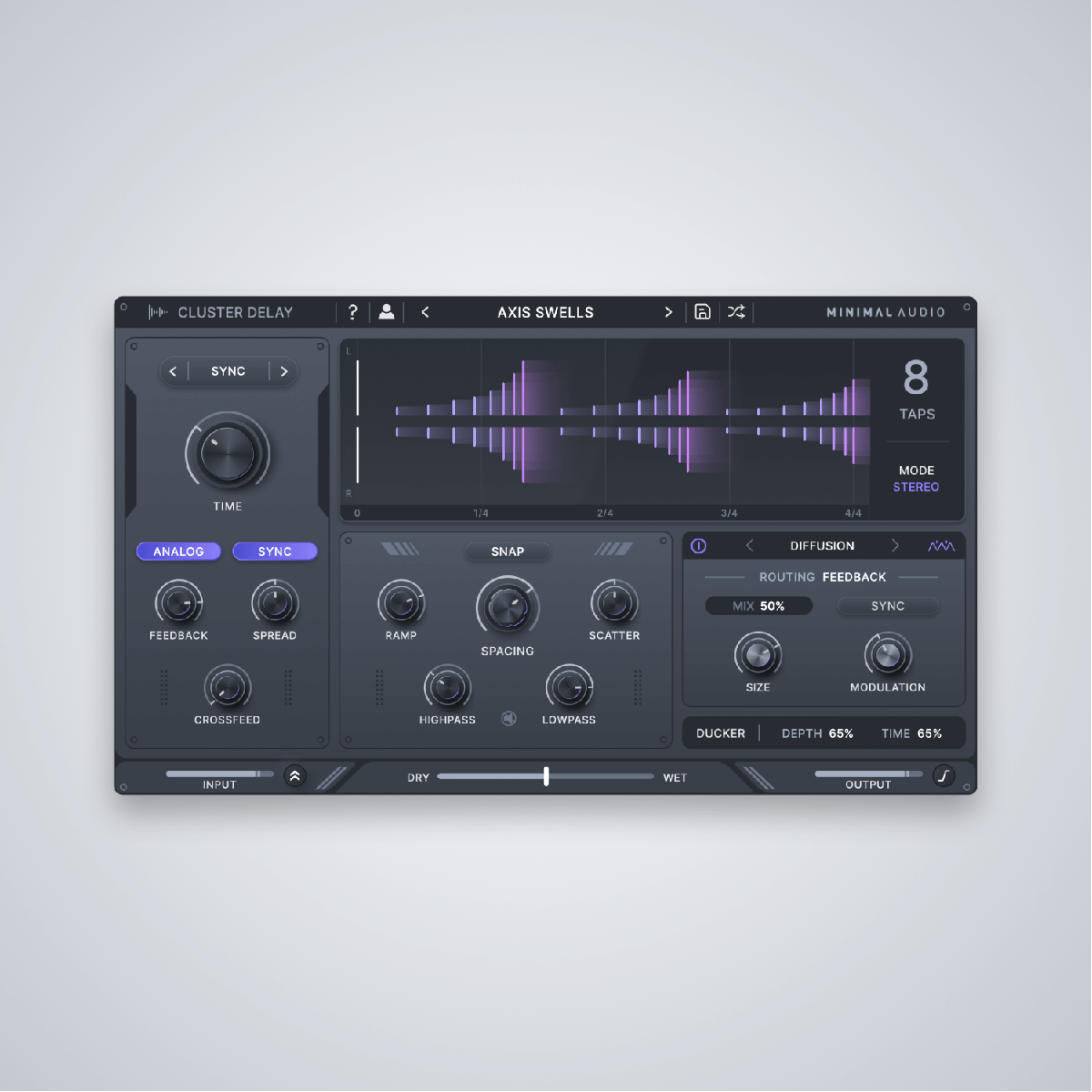Click the input boost double-chevron icon

point(295,776)
